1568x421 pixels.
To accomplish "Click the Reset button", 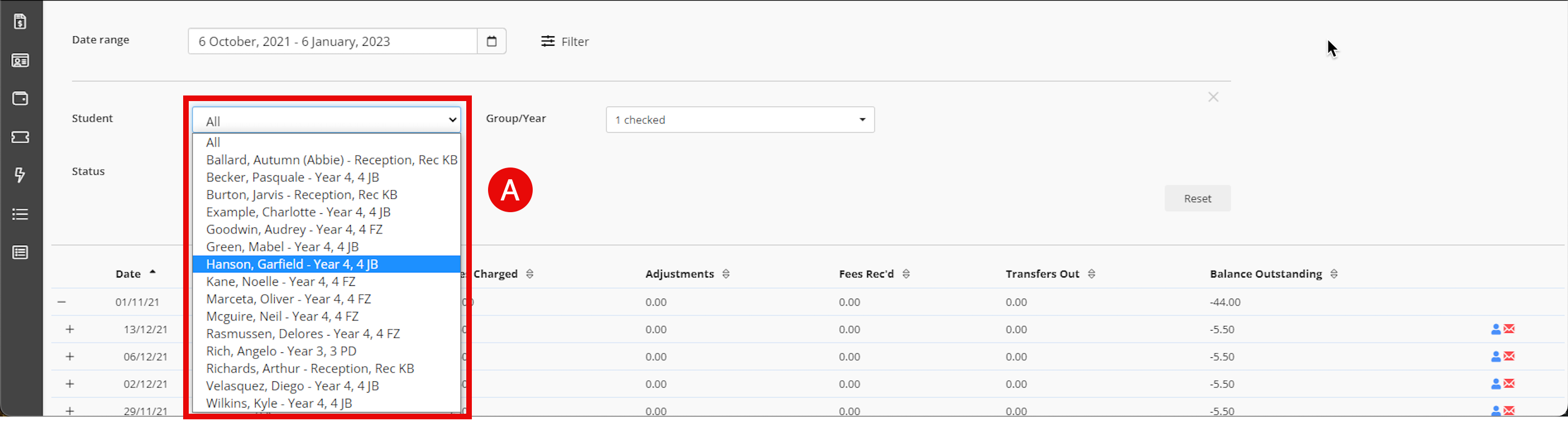I will click(1197, 198).
